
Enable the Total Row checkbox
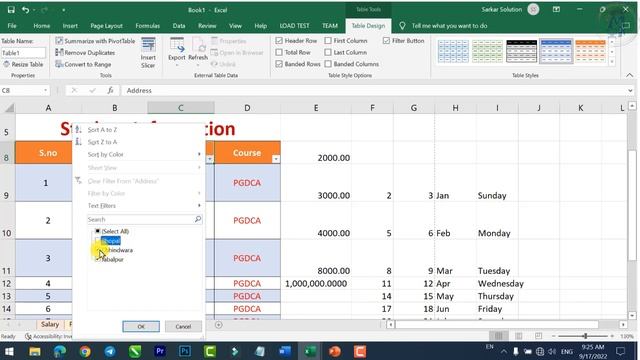tap(279, 52)
